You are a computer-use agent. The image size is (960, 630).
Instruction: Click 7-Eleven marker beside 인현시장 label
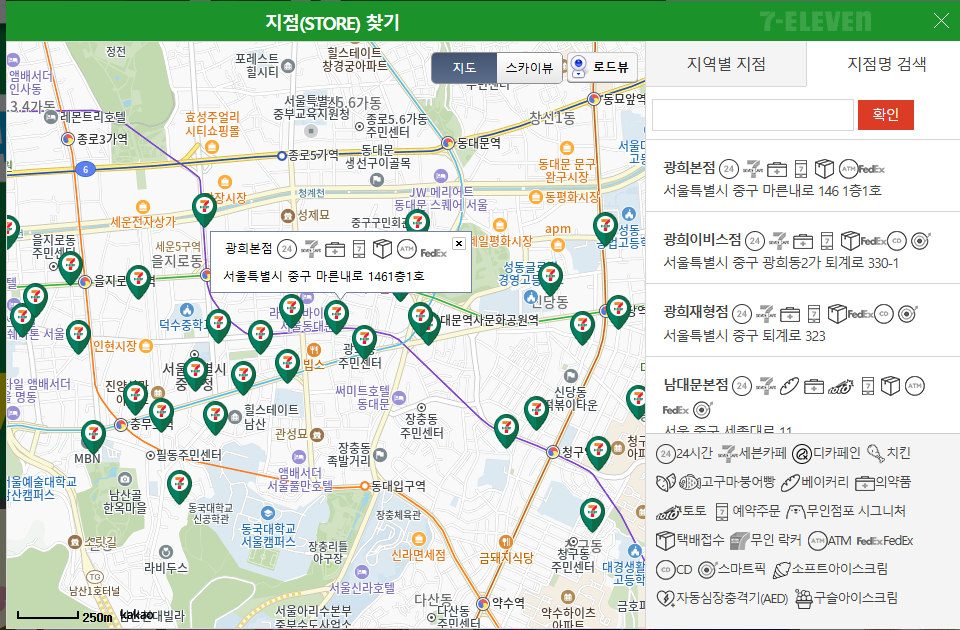click(78, 335)
